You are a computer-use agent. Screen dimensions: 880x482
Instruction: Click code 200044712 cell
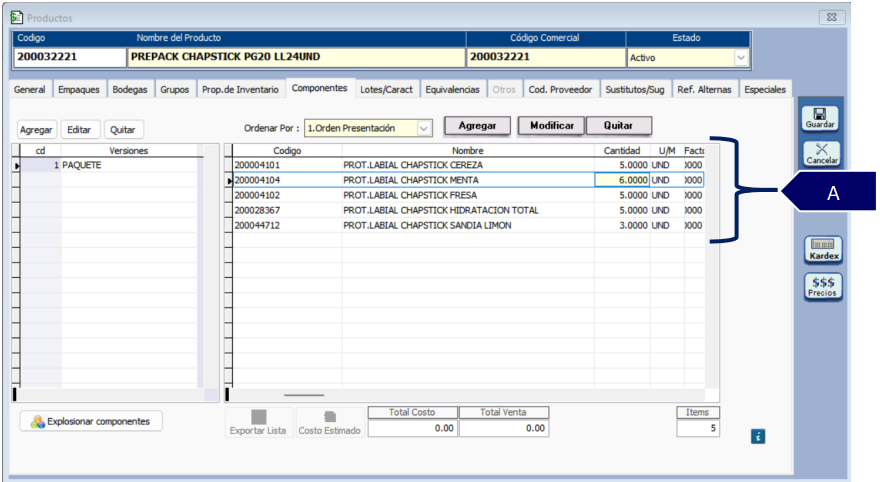point(287,226)
